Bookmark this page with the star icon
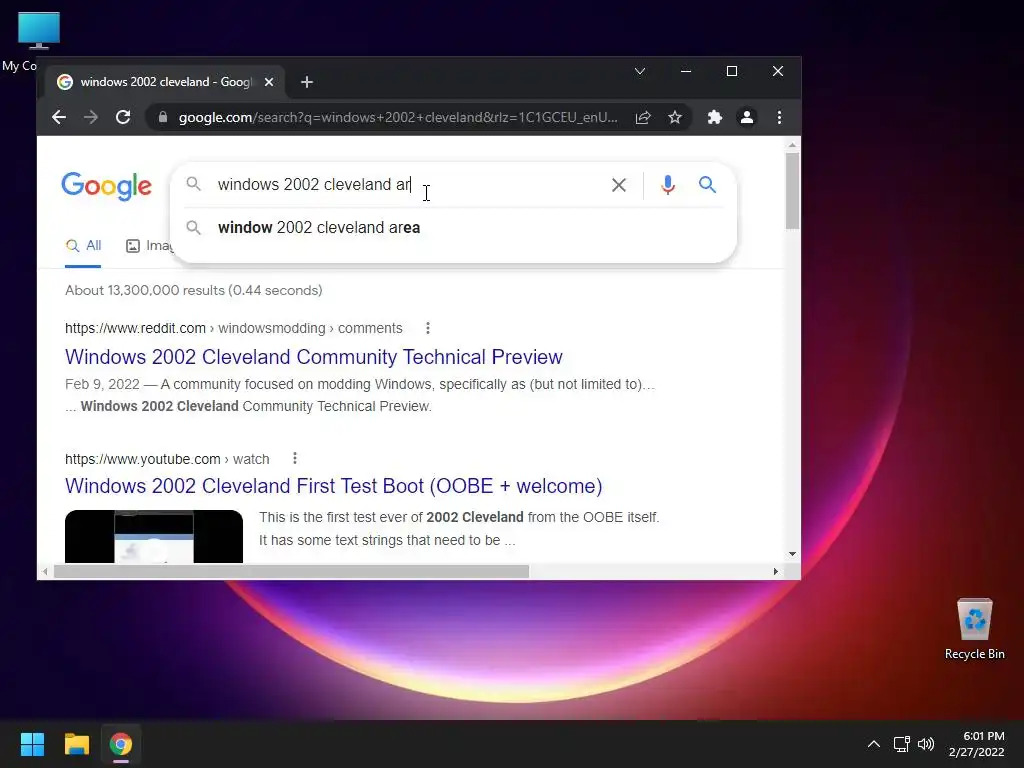This screenshot has height=768, width=1024. pyautogui.click(x=675, y=118)
